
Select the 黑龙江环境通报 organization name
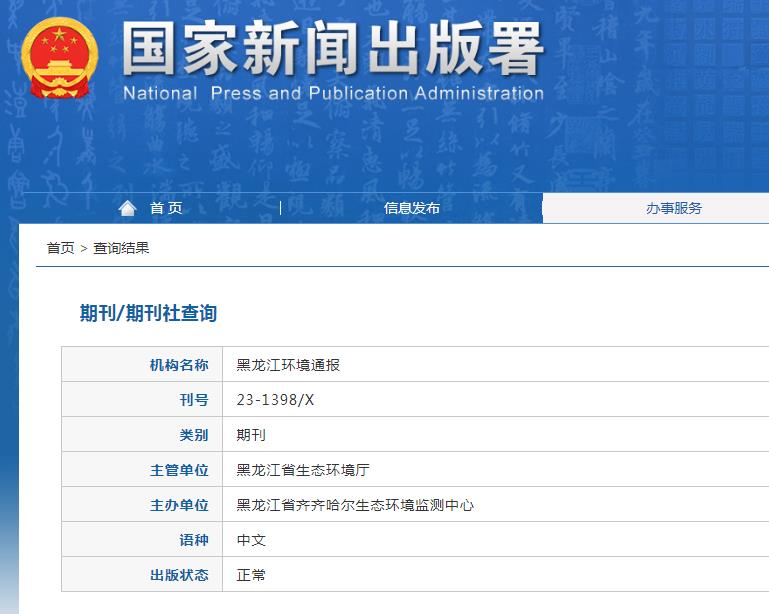click(x=288, y=365)
